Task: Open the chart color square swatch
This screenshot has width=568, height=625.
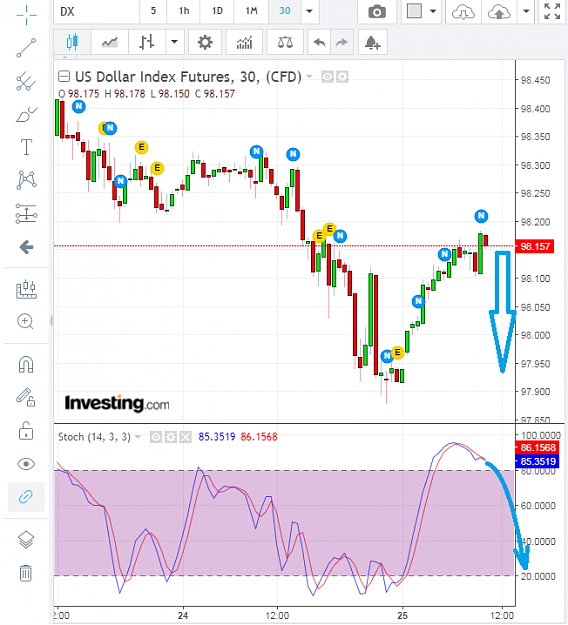Action: pyautogui.click(x=414, y=11)
